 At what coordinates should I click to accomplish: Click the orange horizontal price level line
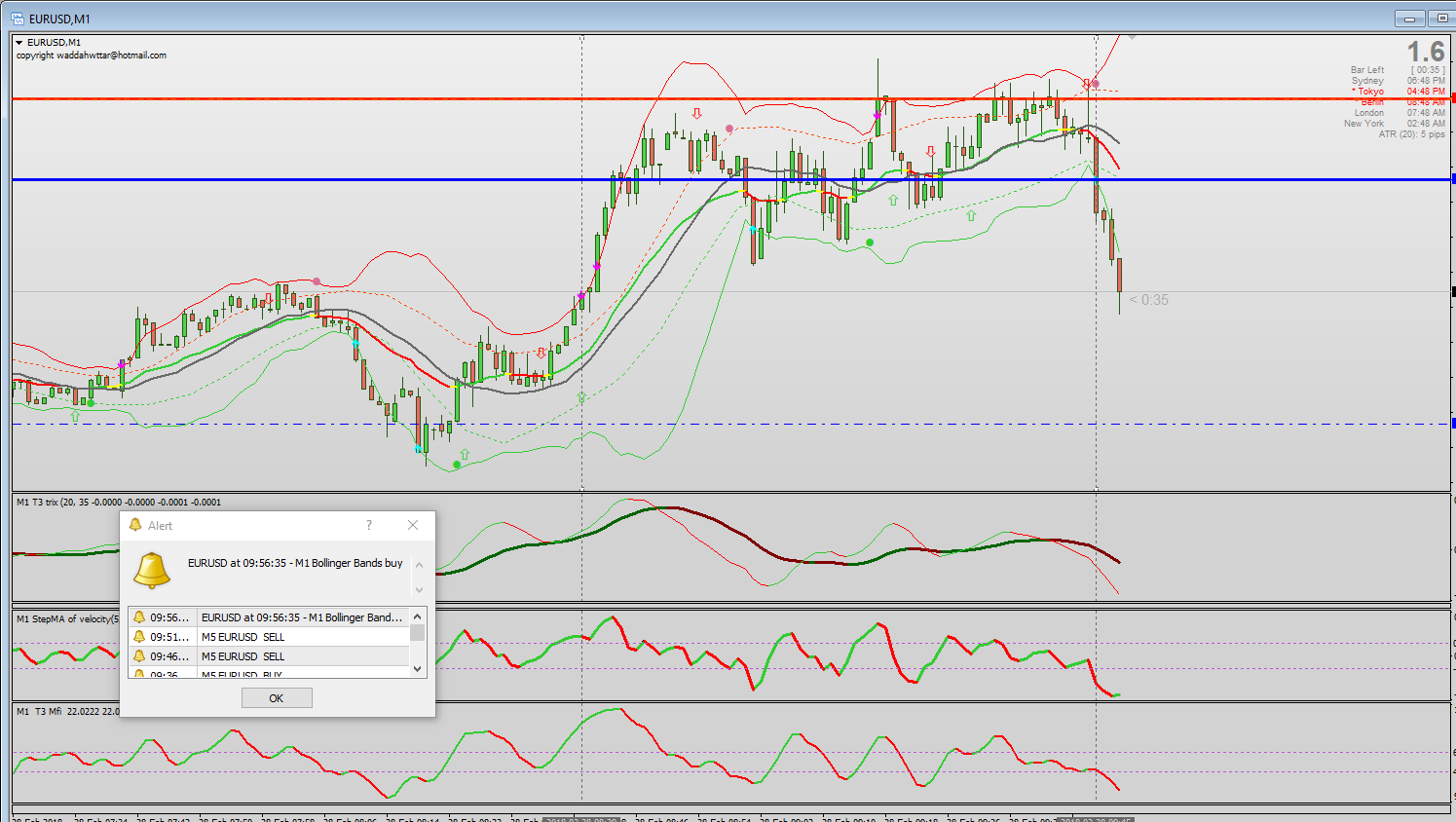730,98
